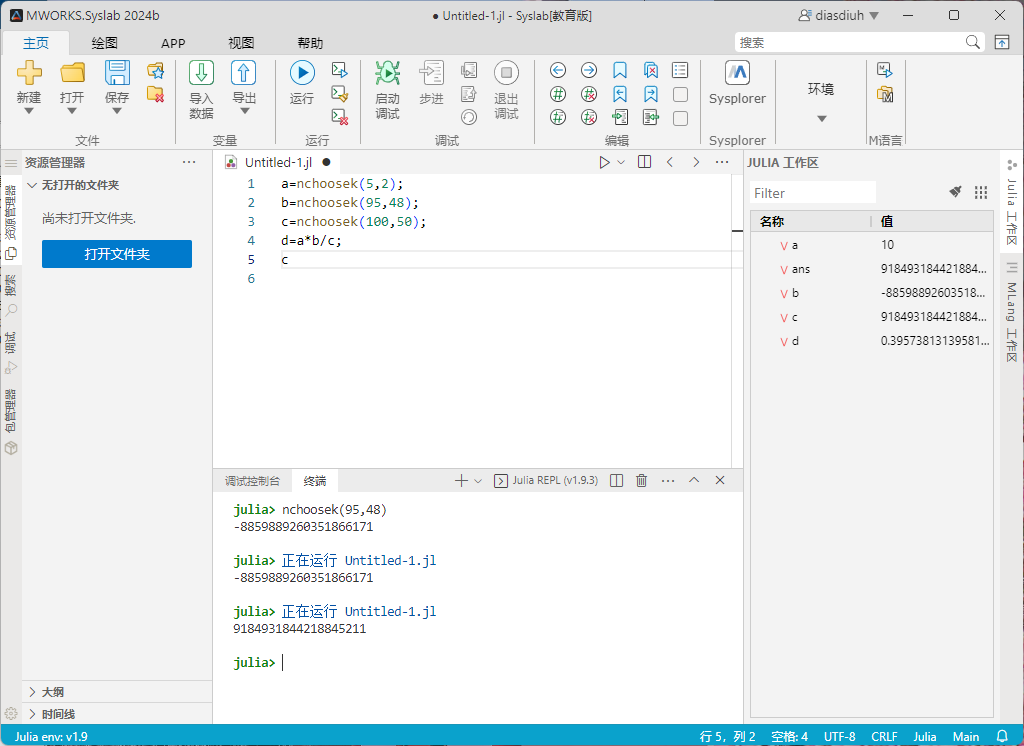Click CRLF line ending in status bar
1024x746 pixels.
pos(884,736)
